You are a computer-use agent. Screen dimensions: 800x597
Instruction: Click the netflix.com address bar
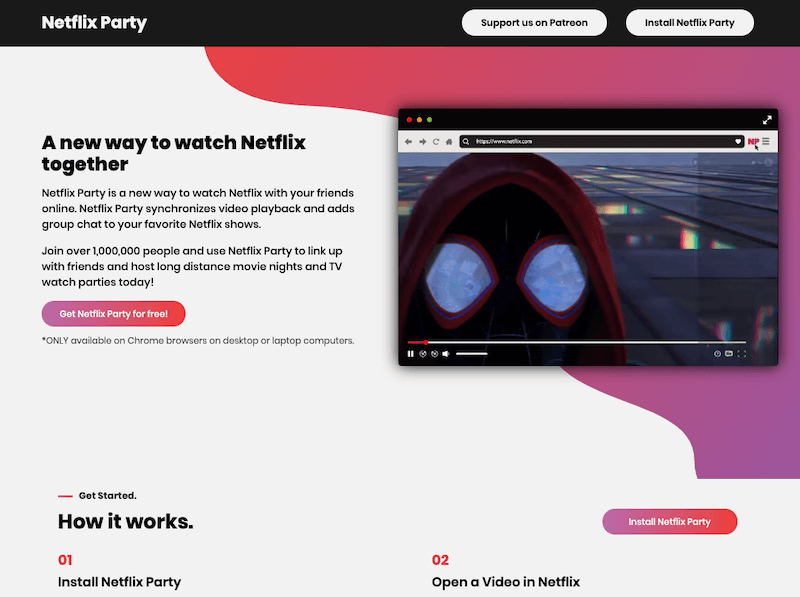tap(602, 142)
